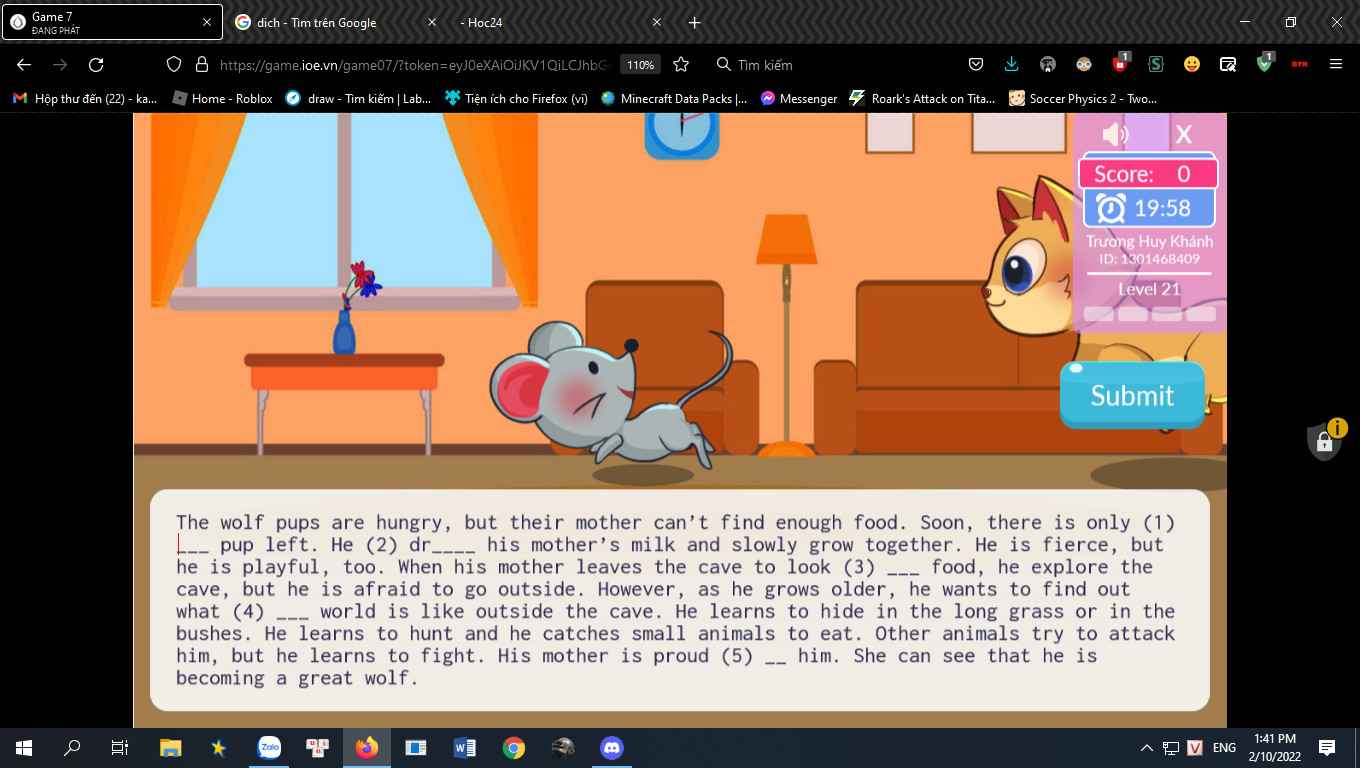Click the Submit button
Screen dimensions: 1360x768
point(1132,395)
